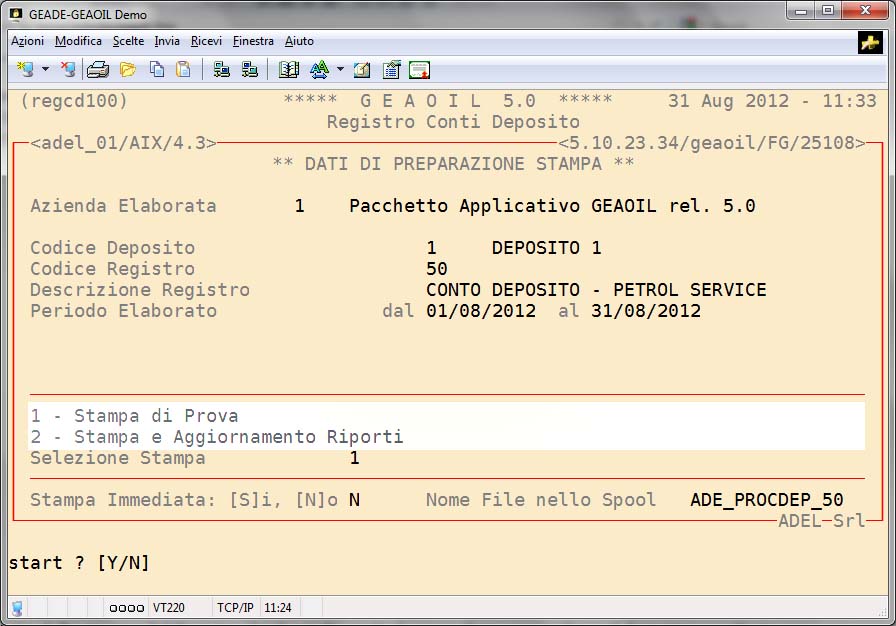Click the open book toolbar icon

pyautogui.click(x=289, y=69)
